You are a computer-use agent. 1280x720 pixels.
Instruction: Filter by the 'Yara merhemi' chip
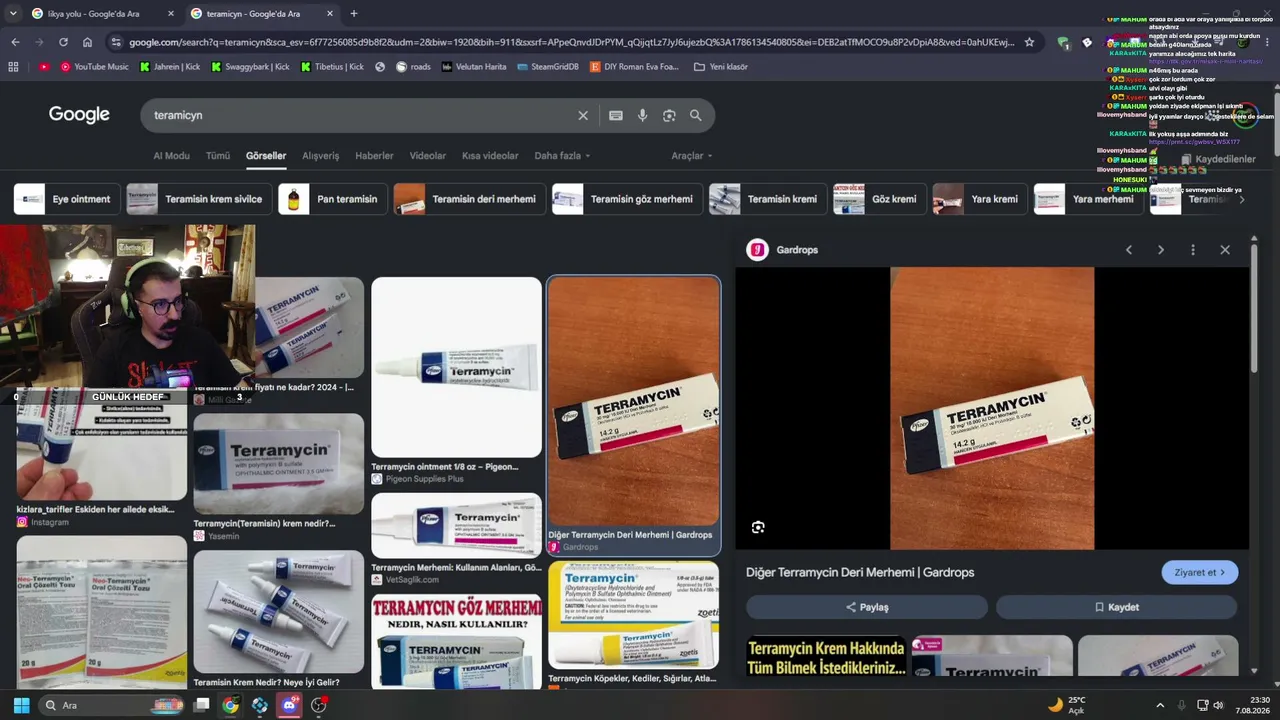[x=1088, y=199]
